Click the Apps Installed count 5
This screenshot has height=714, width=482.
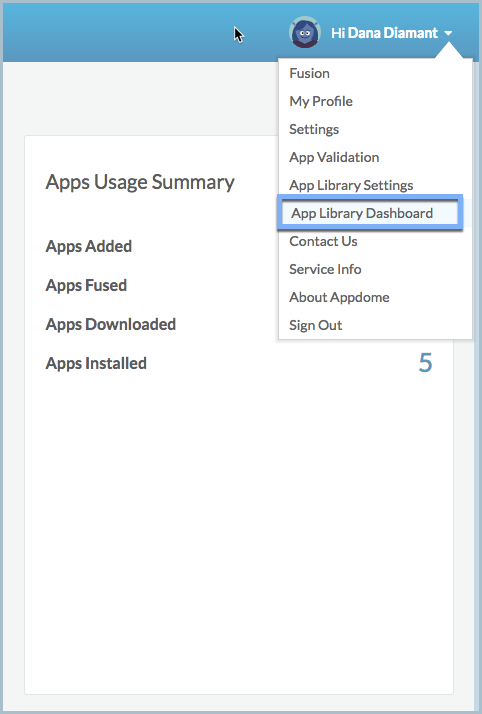pos(425,363)
